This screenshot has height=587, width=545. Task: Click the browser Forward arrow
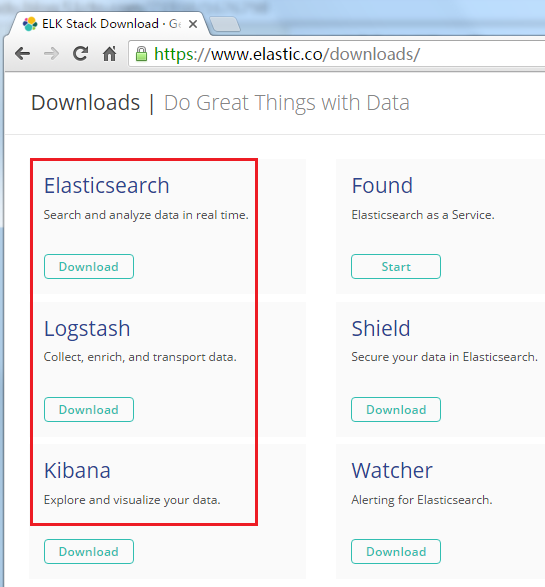51,54
